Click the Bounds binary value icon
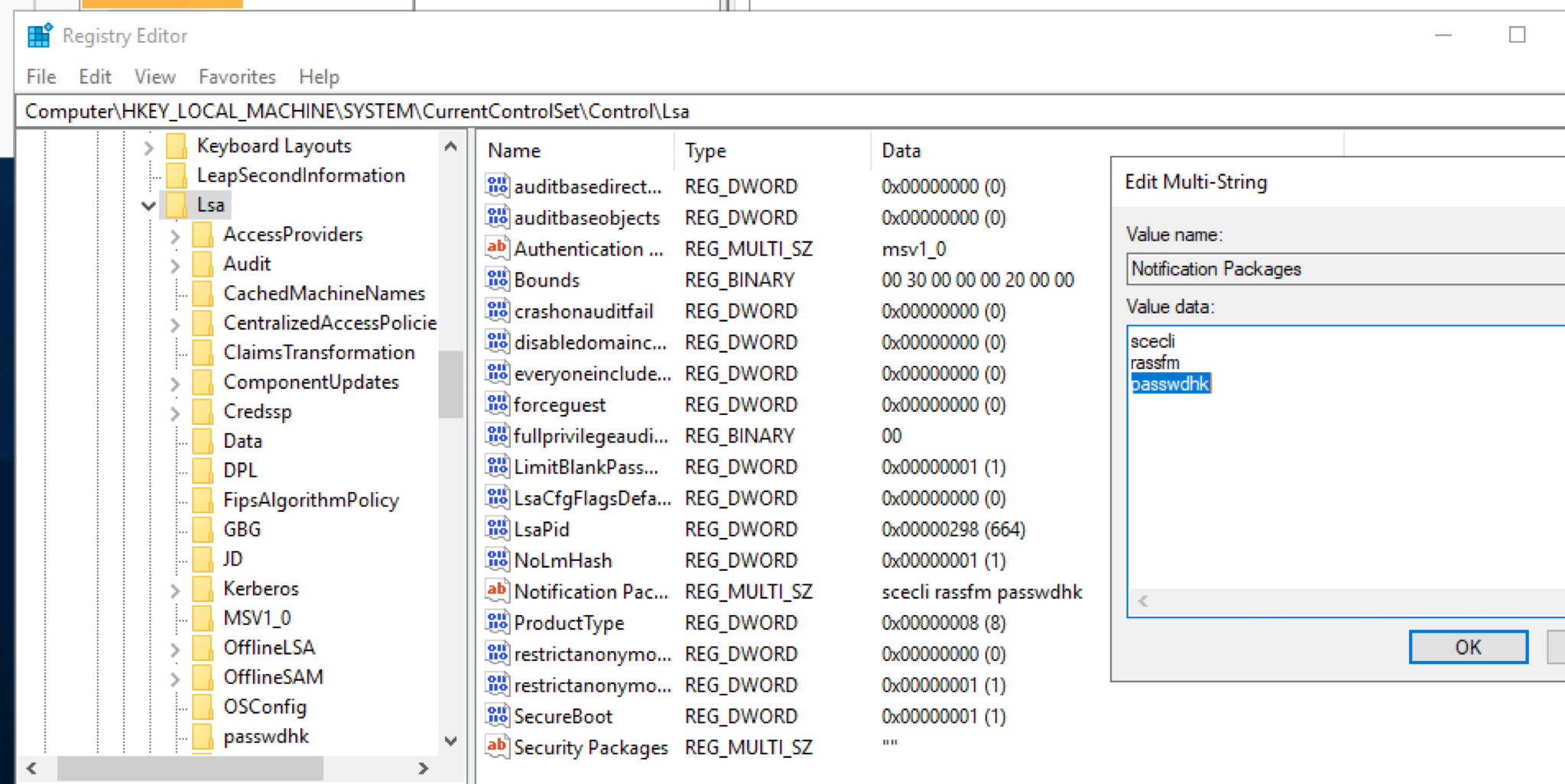Image resolution: width=1565 pixels, height=784 pixels. pos(497,280)
